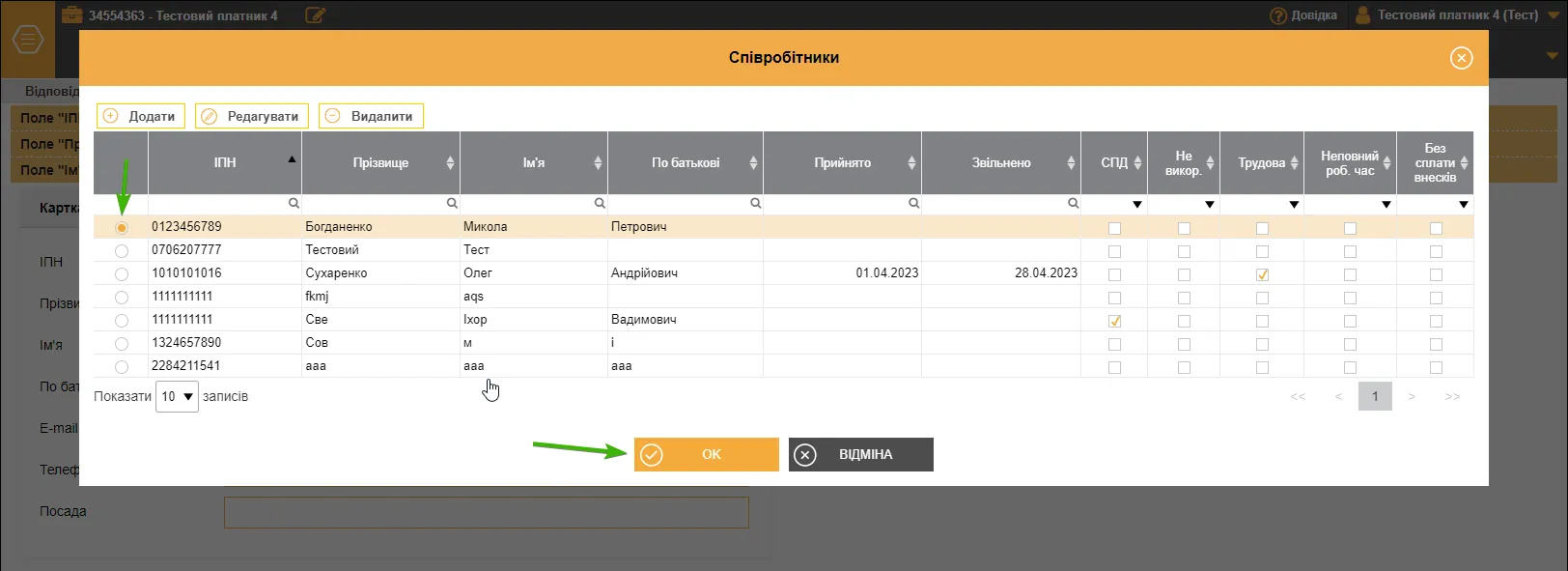This screenshot has height=571, width=1568.
Task: Go to previous page < button
Action: point(1338,396)
